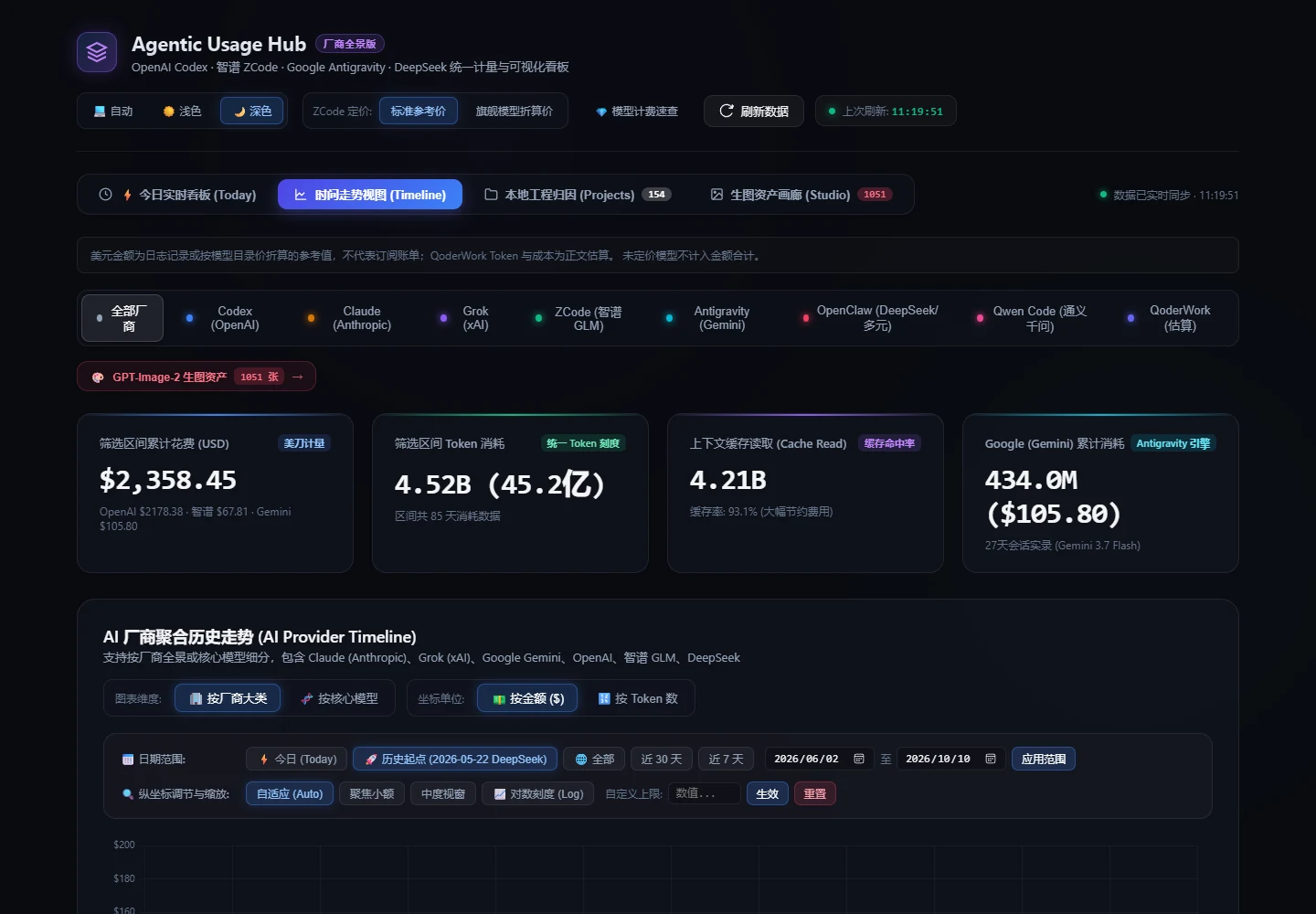The width and height of the screenshot is (1316, 914).
Task: Focus the 自定义上限 value input field
Action: pyautogui.click(x=705, y=793)
